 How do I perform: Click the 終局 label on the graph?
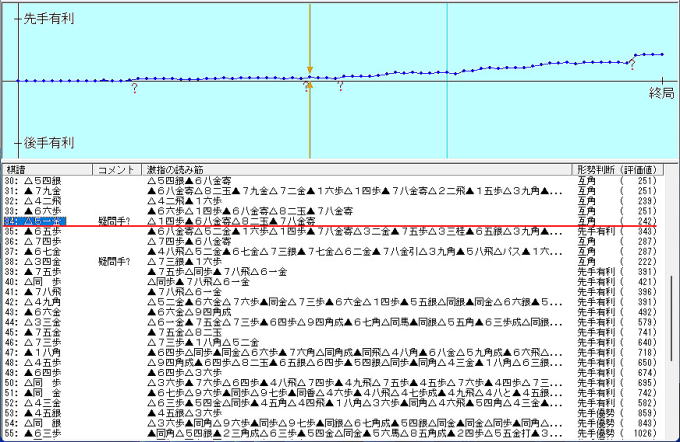(x=661, y=92)
